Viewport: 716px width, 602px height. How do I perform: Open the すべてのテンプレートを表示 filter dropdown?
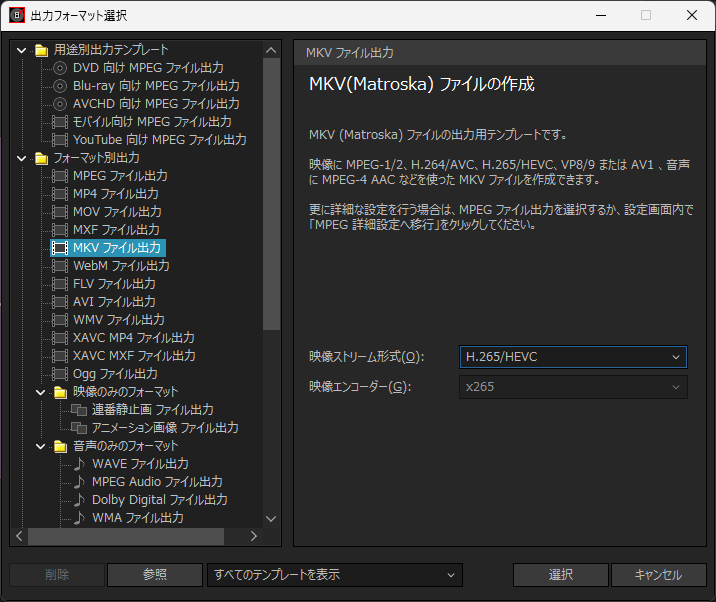335,575
